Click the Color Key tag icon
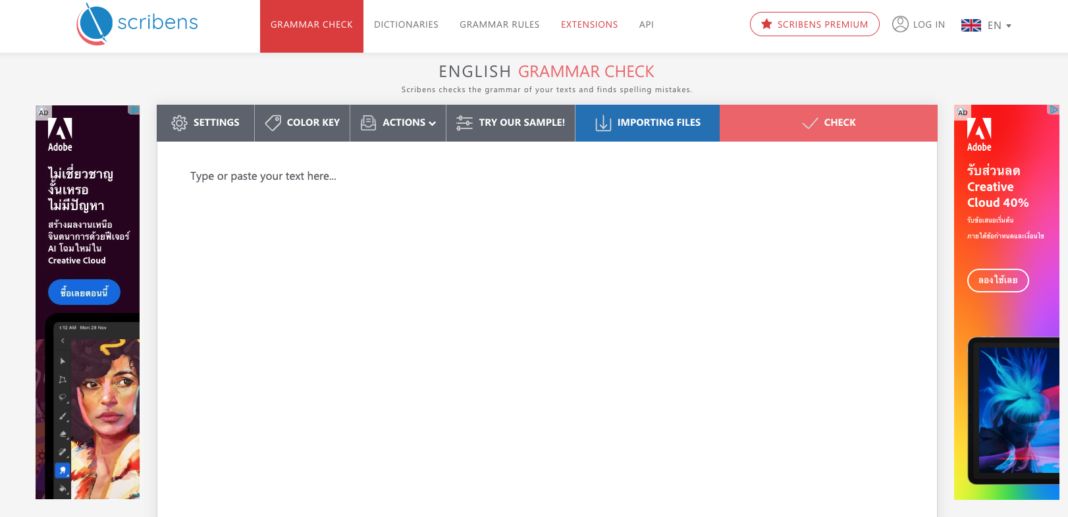This screenshot has height=517, width=1068. pyautogui.click(x=272, y=123)
